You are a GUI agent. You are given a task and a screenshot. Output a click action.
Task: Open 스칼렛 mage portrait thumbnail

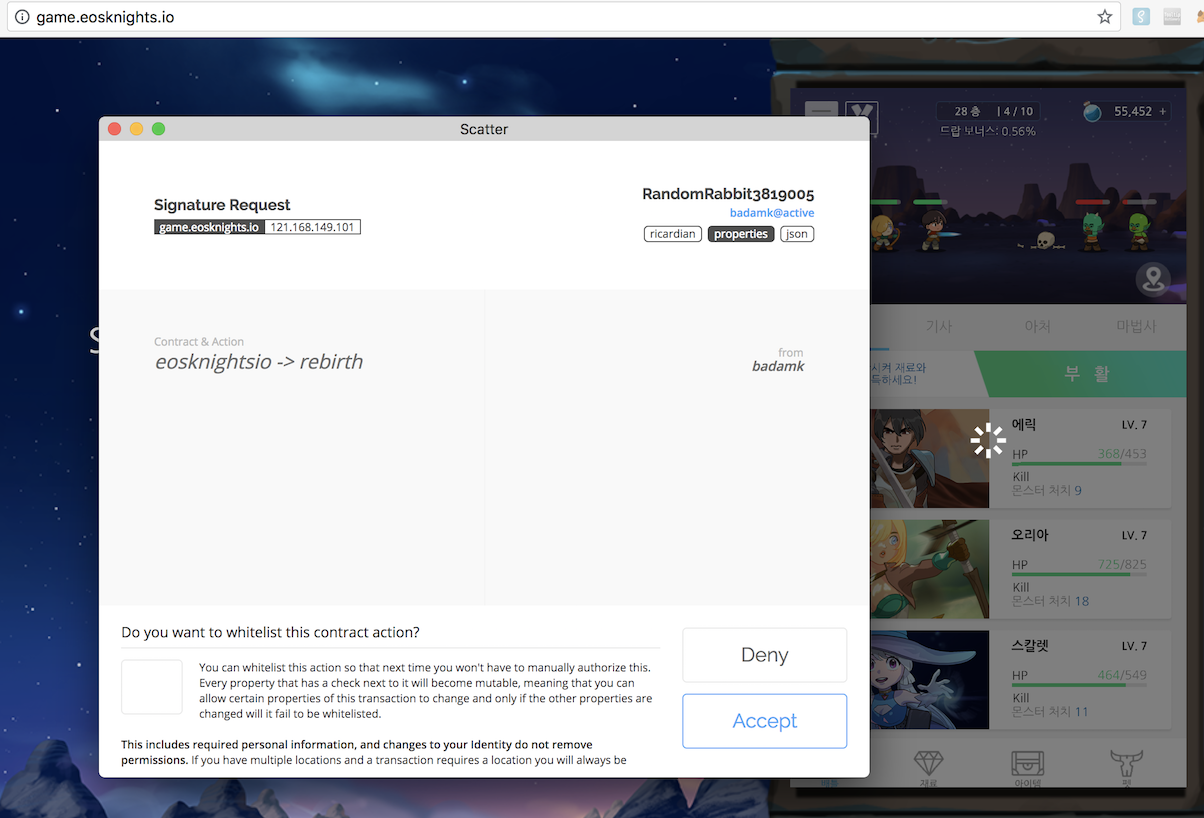tap(929, 679)
